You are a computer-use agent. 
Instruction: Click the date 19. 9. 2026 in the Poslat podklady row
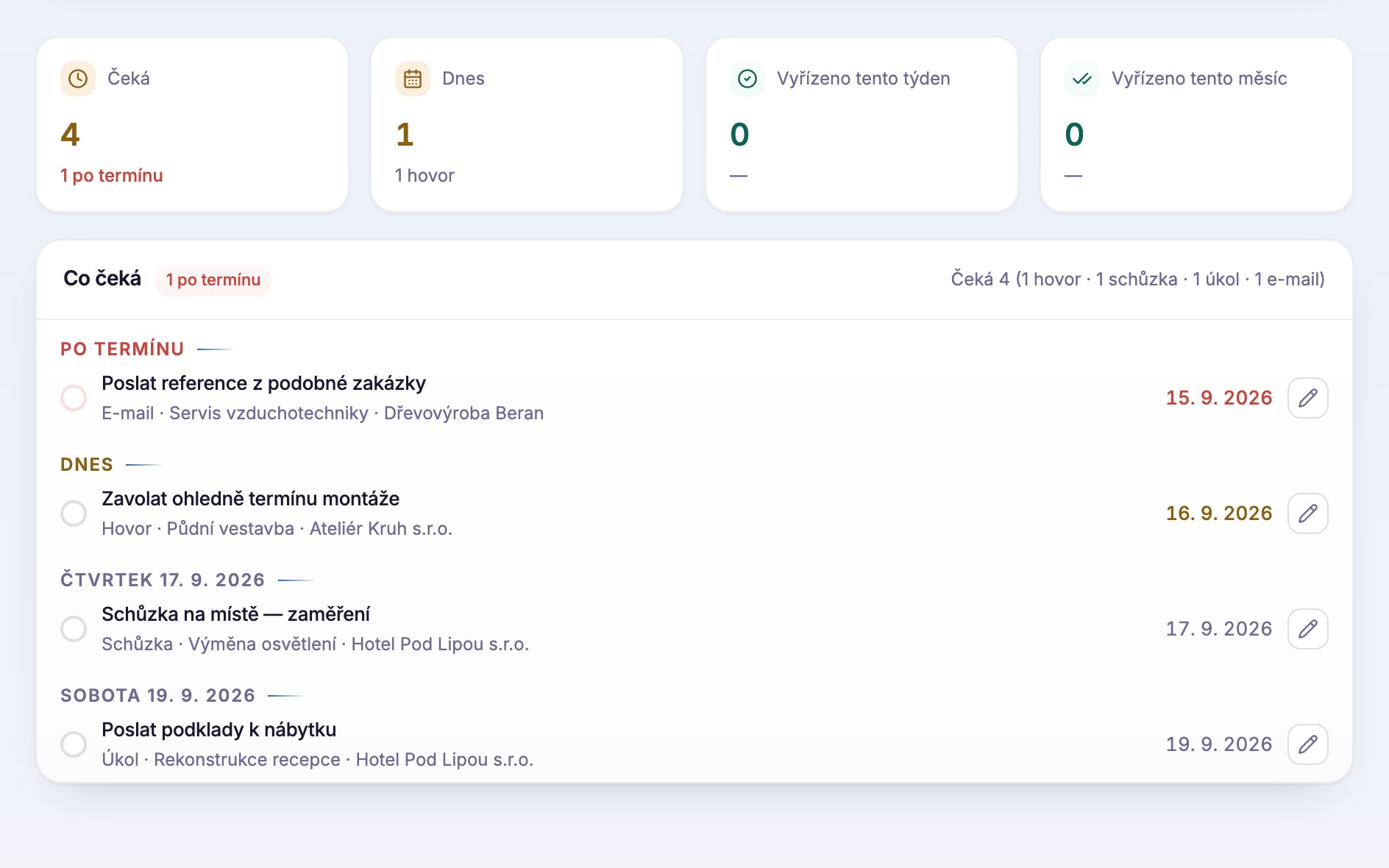pos(1219,744)
